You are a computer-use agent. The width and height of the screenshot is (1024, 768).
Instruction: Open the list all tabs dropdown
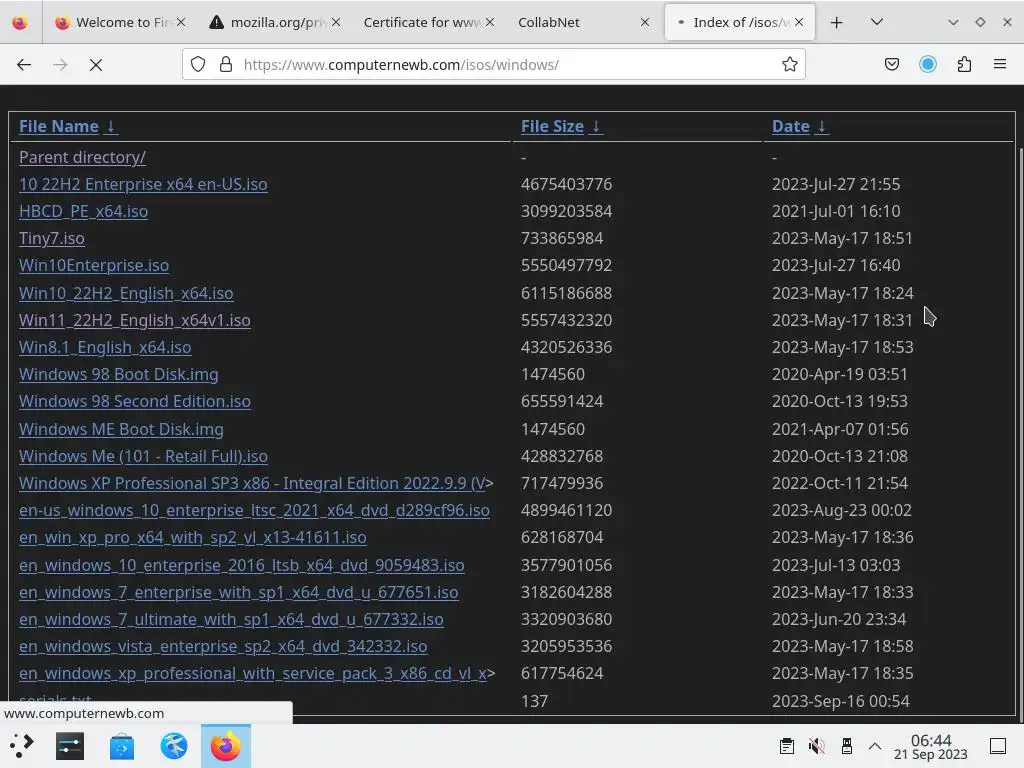pos(877,22)
